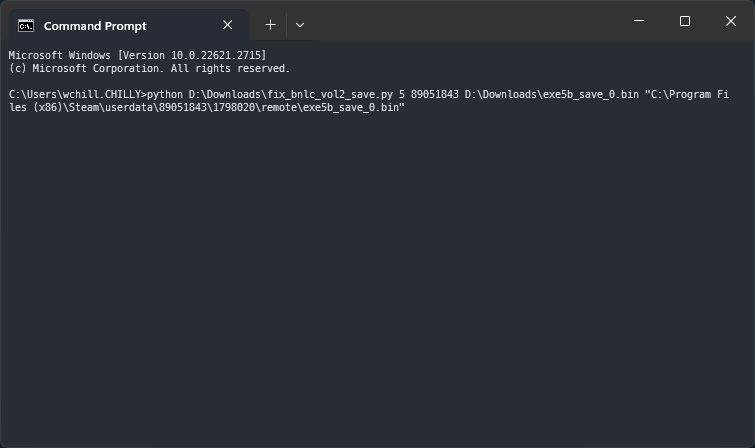Expand the new tab profile dropdown
755x448 pixels.
tap(299, 25)
